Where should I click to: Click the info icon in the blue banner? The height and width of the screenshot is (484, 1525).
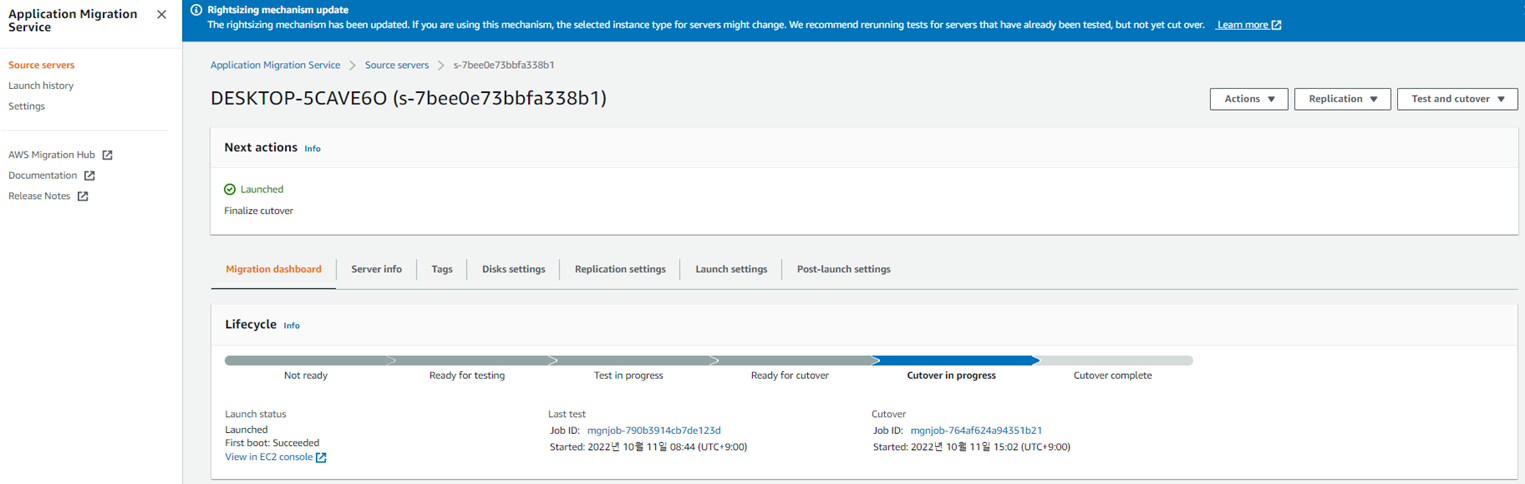[196, 10]
